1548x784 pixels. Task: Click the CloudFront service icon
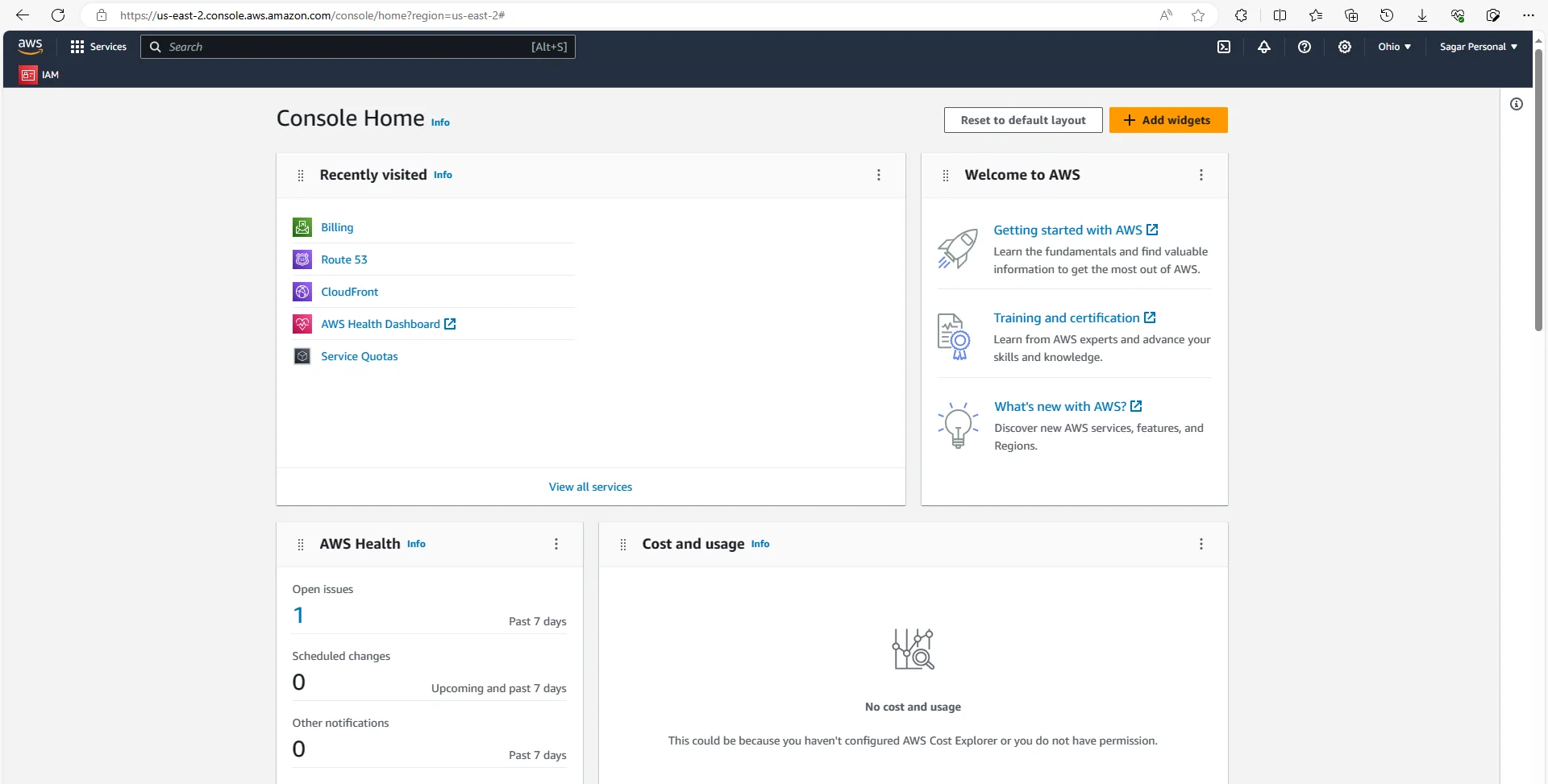[x=302, y=292]
